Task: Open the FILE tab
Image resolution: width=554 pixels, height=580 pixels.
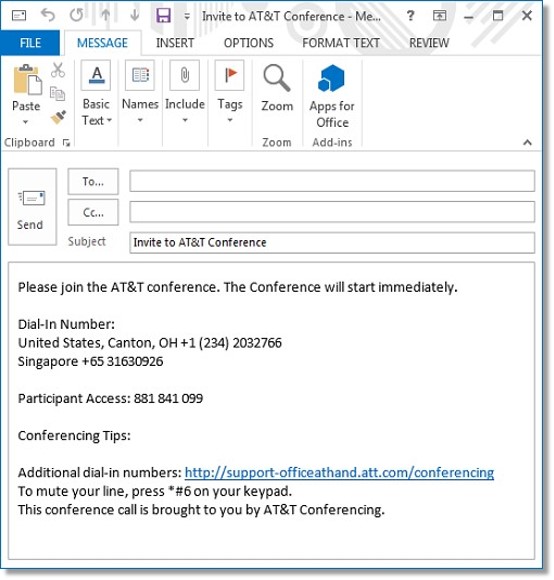Action: tap(30, 43)
